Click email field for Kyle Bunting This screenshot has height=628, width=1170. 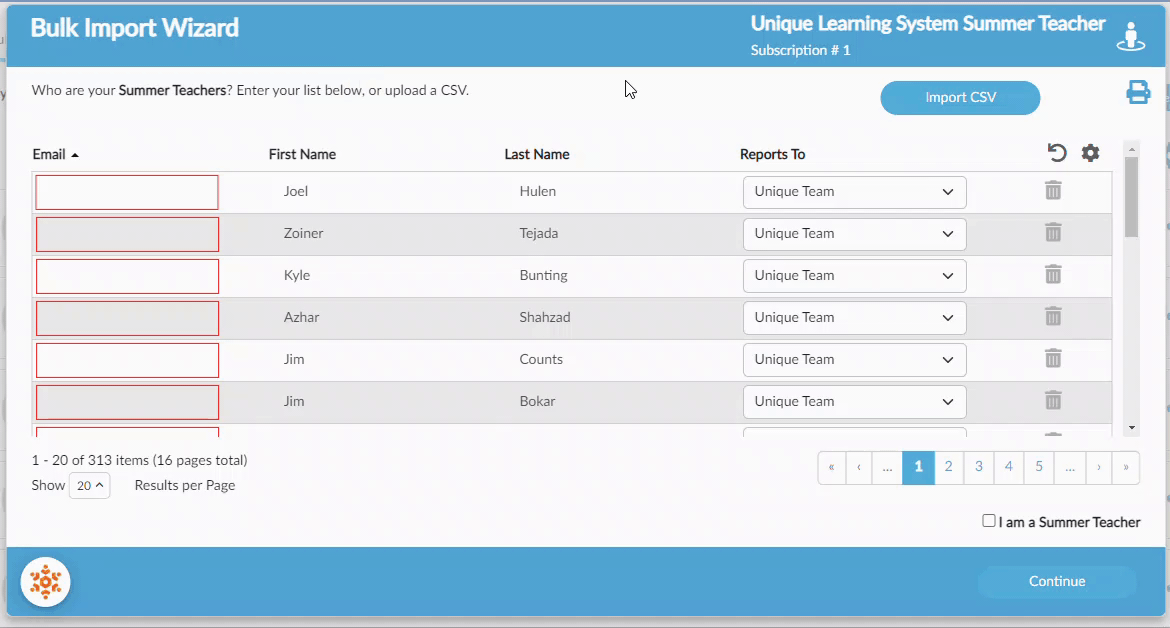click(x=127, y=276)
